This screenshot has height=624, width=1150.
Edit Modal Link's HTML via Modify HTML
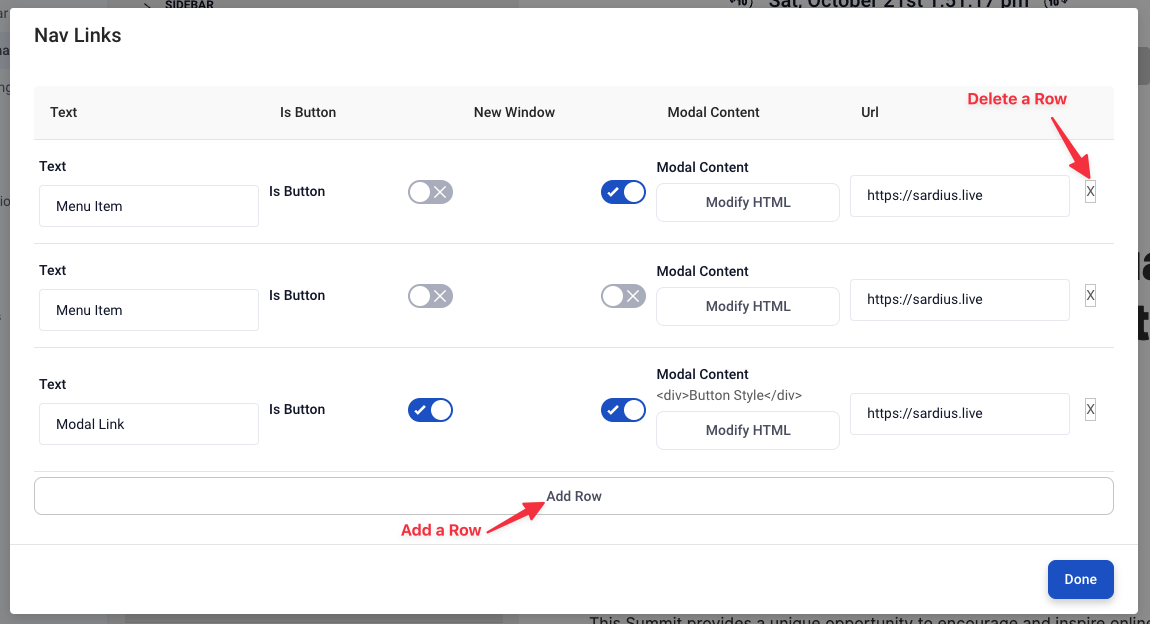coord(747,430)
